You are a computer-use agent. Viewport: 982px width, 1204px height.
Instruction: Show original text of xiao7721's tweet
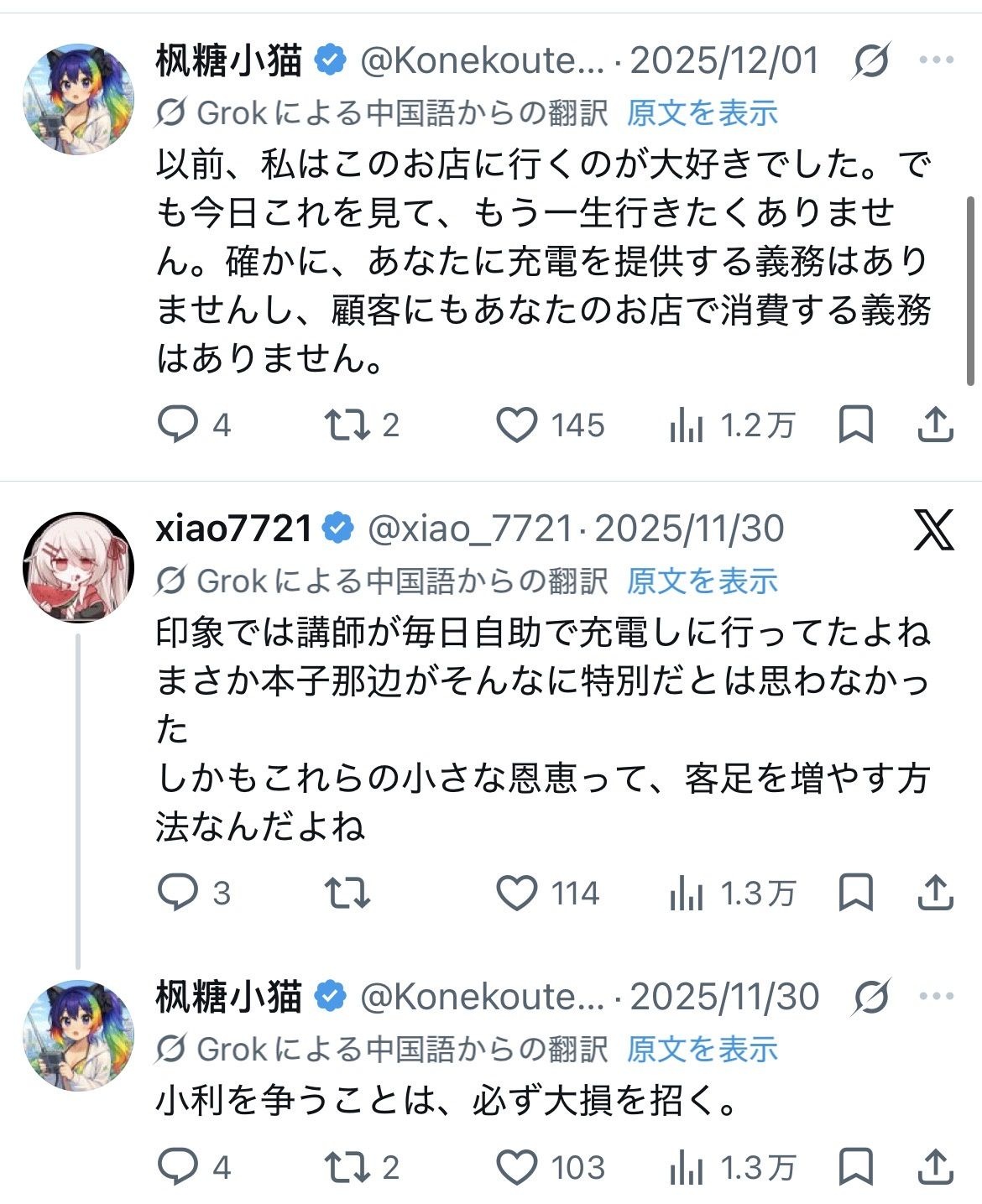[703, 581]
